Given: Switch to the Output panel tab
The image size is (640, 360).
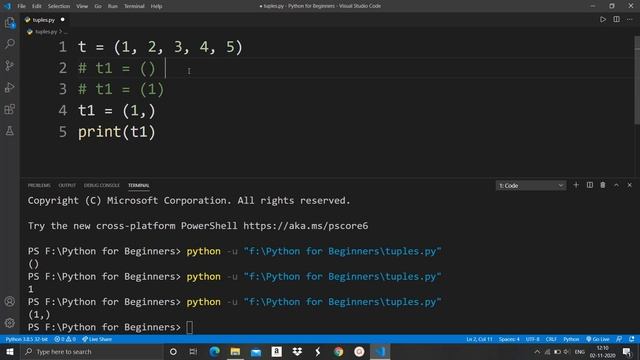Looking at the screenshot, I should 67,185.
